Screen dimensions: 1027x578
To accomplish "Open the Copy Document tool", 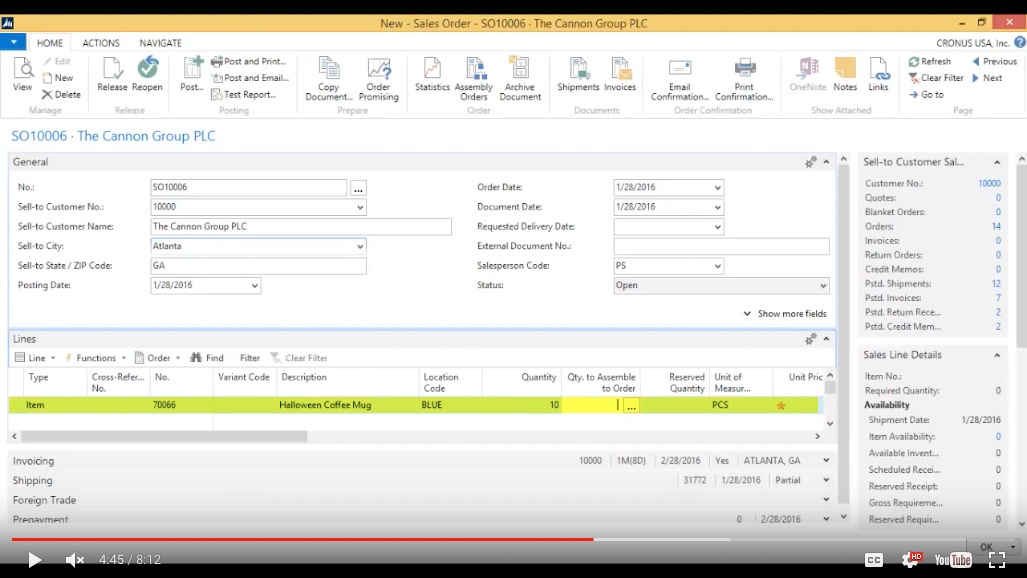I will (x=329, y=76).
